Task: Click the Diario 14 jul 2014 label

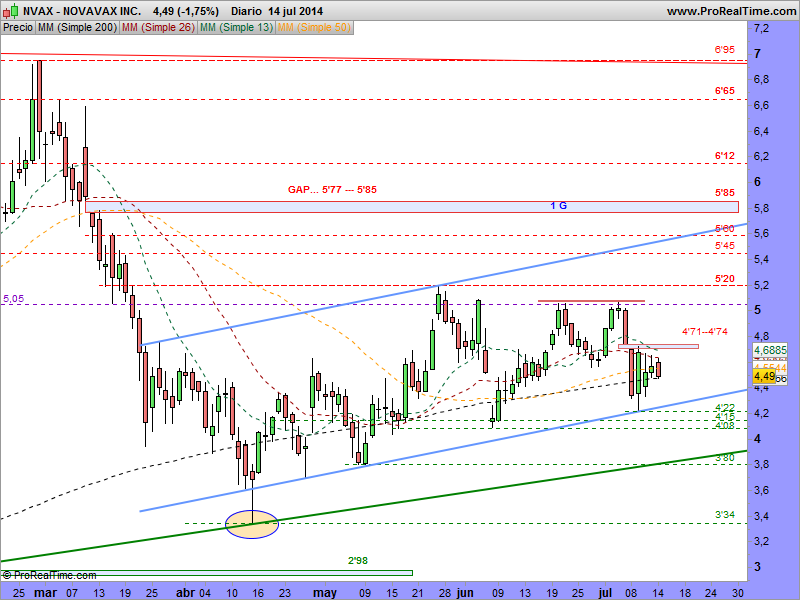Action: pos(277,11)
